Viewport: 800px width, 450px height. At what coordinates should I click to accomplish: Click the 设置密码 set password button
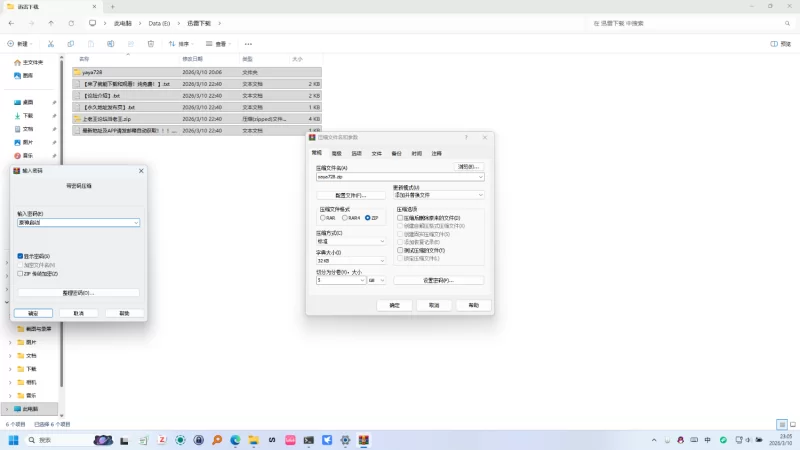coord(438,280)
